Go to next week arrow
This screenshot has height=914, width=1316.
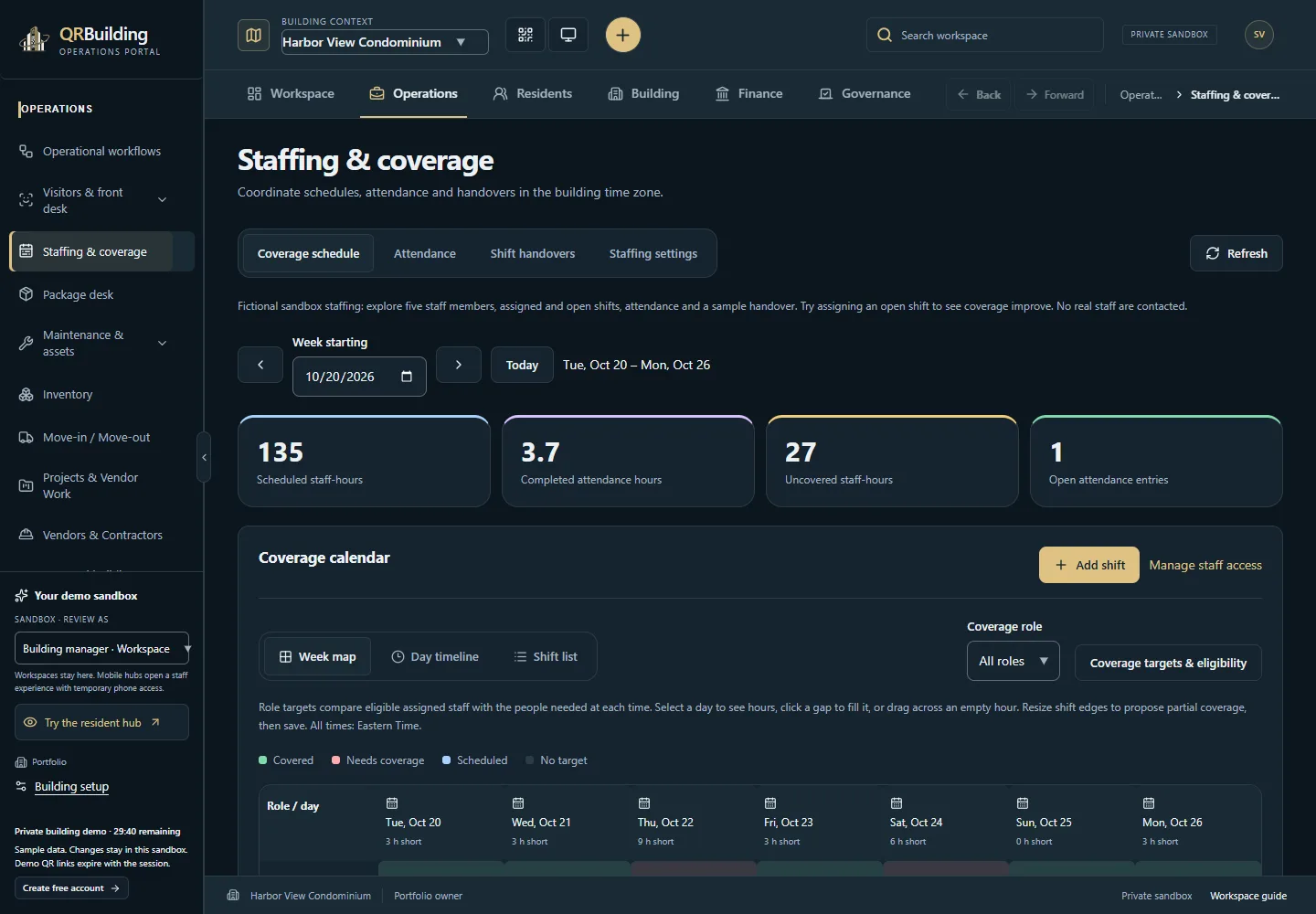point(459,365)
